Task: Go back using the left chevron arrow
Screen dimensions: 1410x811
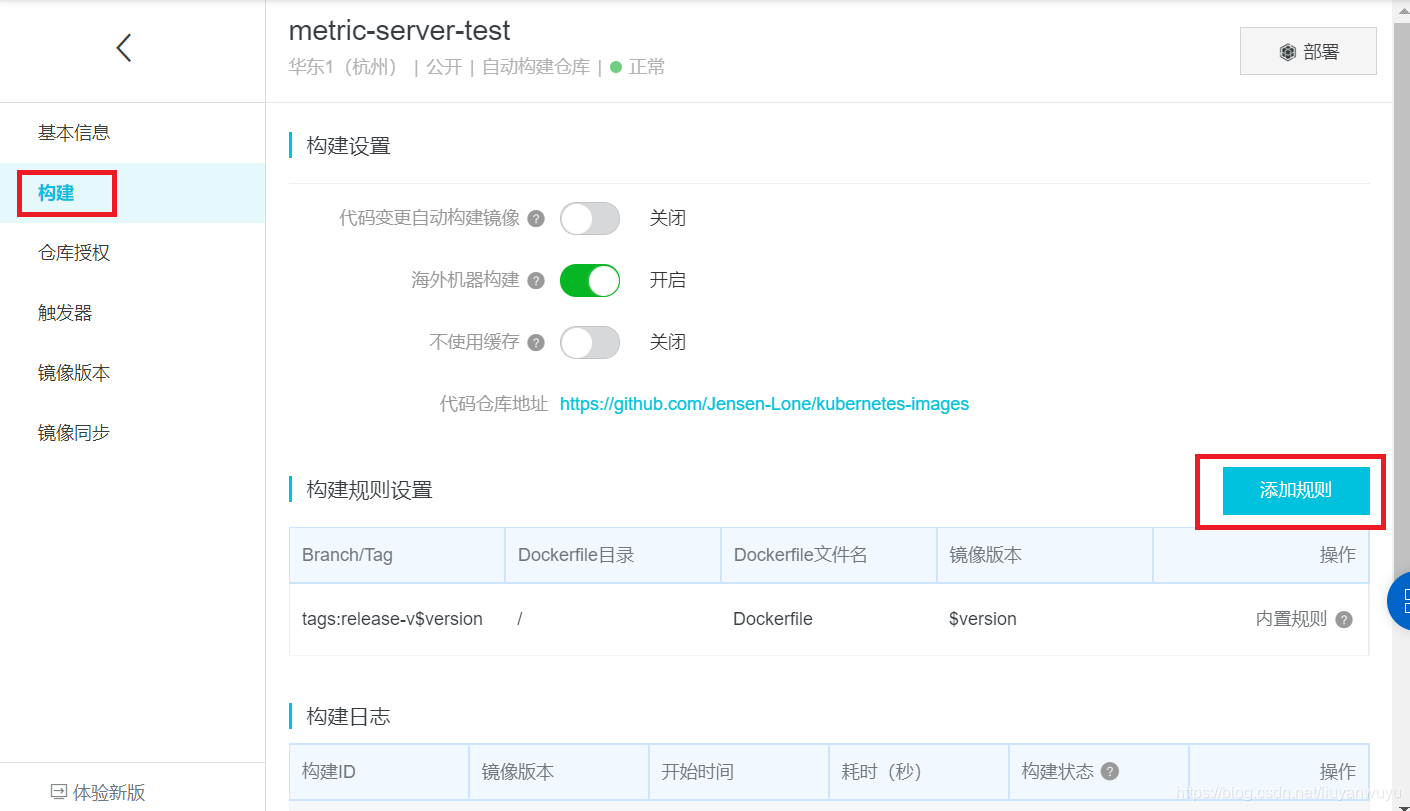Action: tap(124, 47)
